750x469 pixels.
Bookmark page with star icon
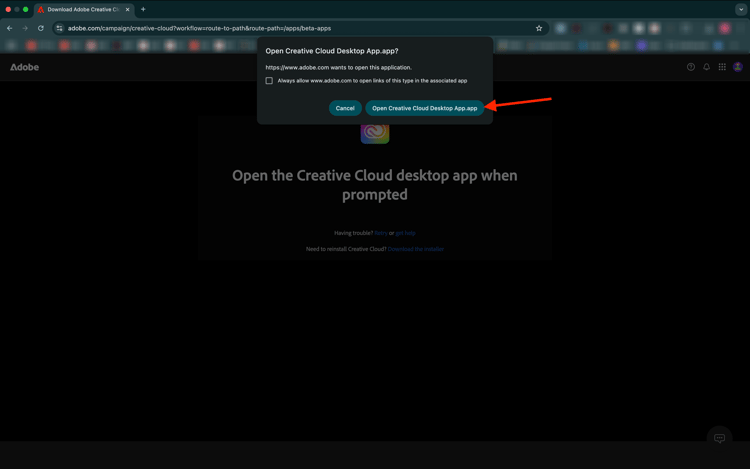click(539, 28)
